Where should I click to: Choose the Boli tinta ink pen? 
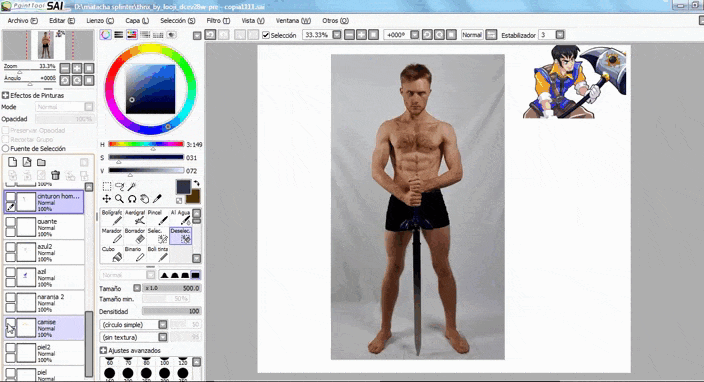158,254
